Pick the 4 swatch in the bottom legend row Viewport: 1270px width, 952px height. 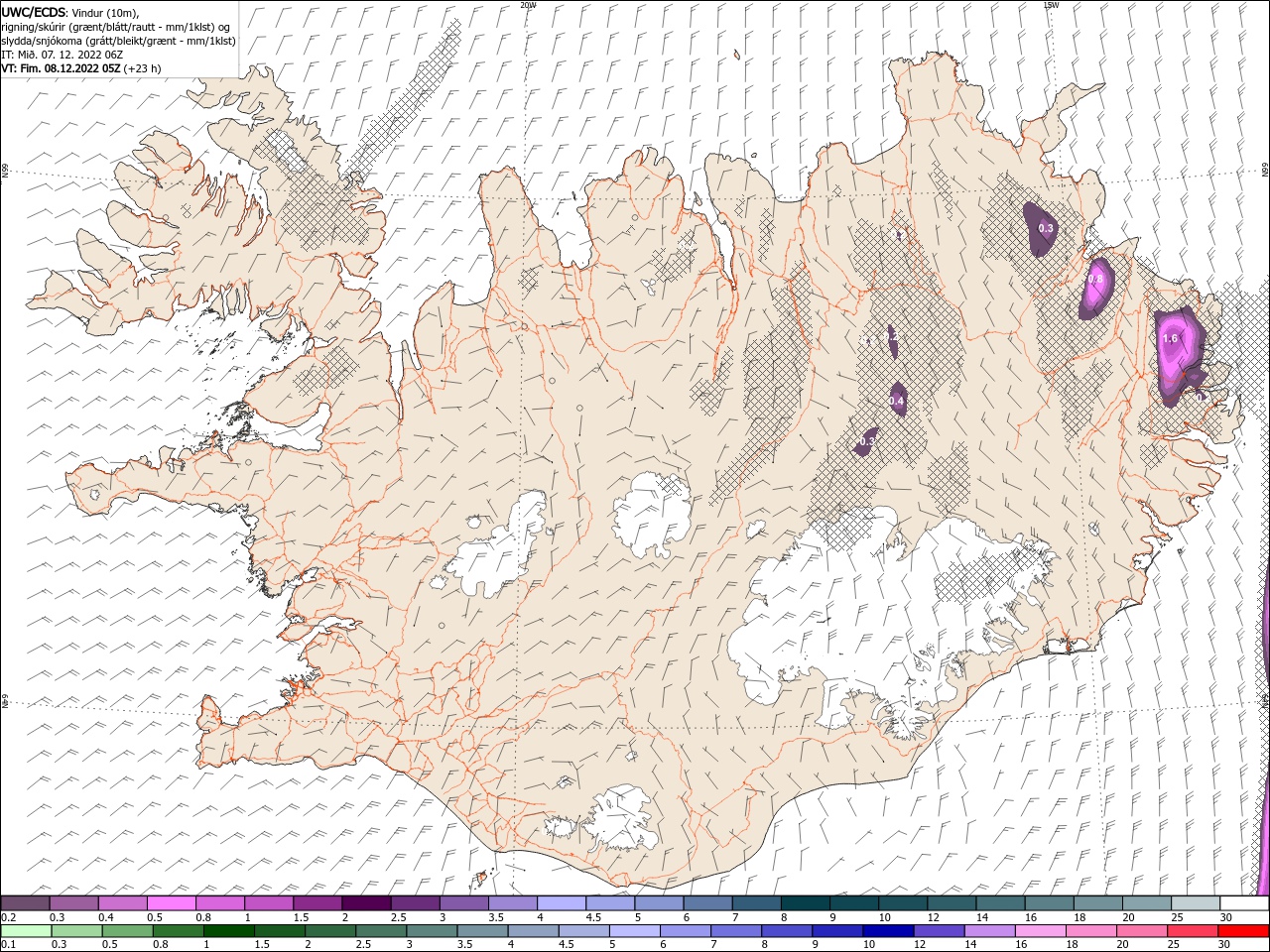[x=534, y=931]
